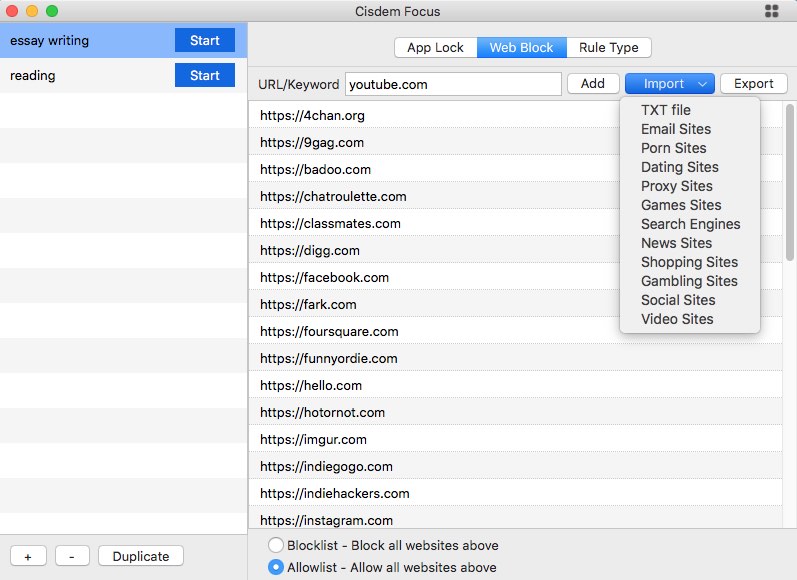797x580 pixels.
Task: Remove profile with minus button
Action: [x=72, y=556]
